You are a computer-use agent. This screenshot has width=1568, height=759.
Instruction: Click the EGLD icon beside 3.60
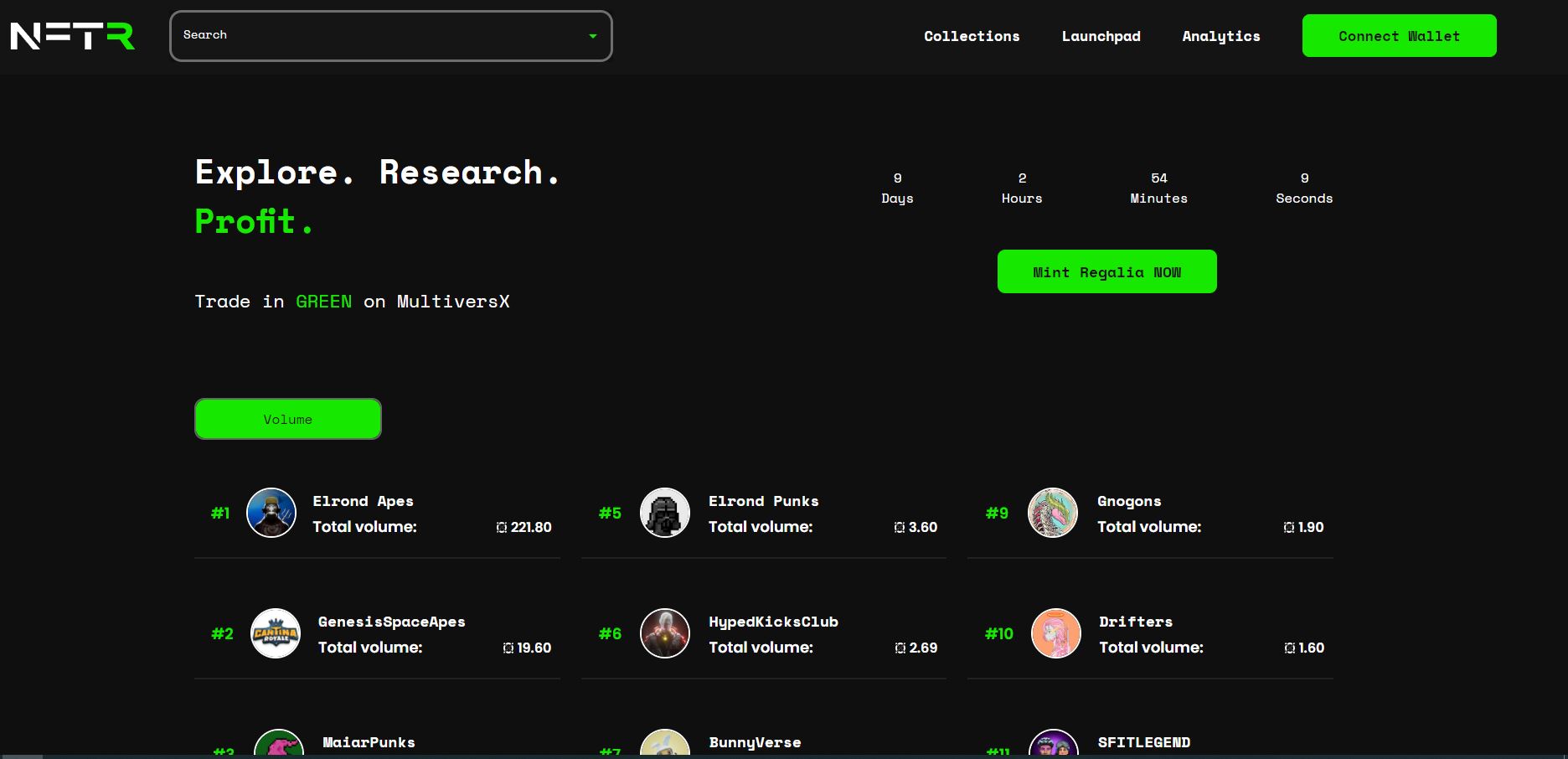[900, 528]
